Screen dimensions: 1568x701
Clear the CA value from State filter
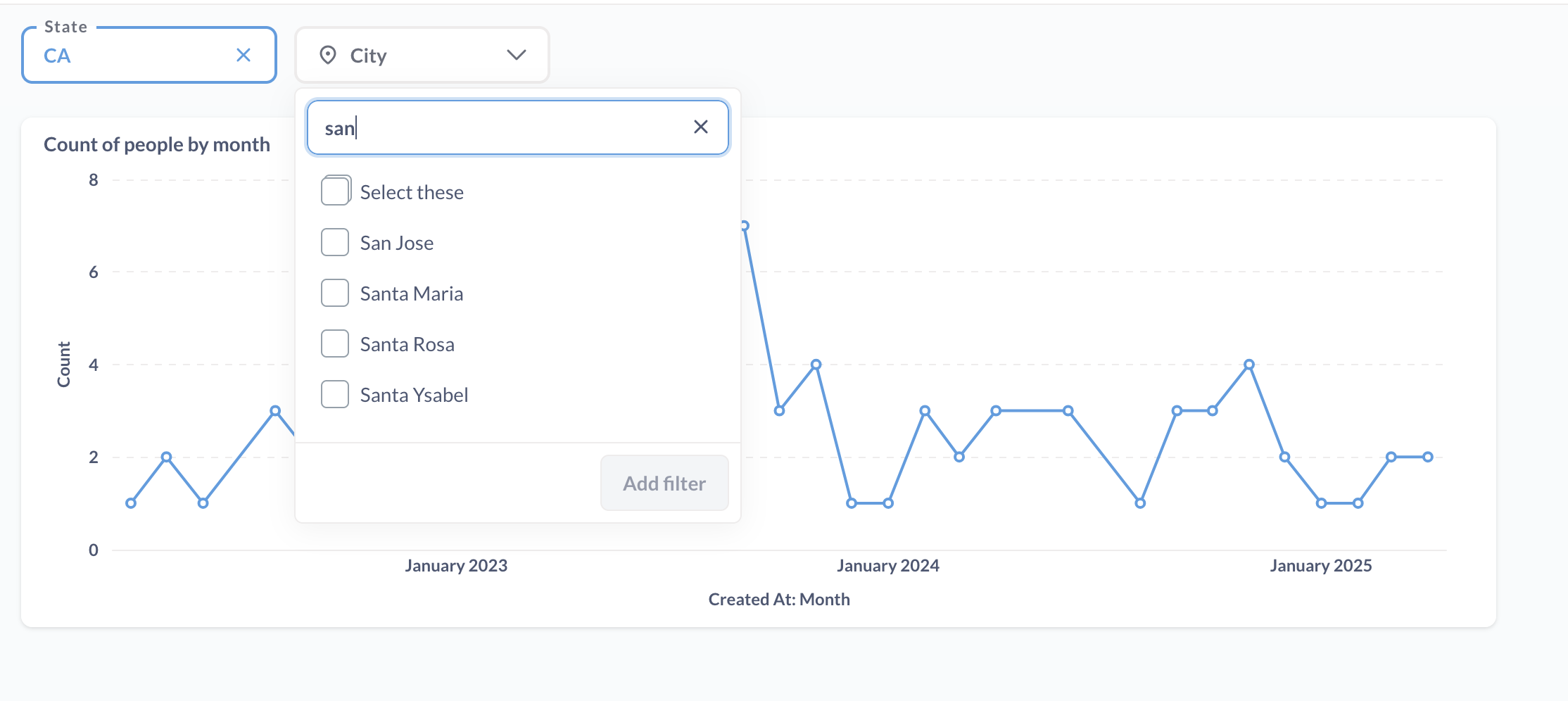244,55
